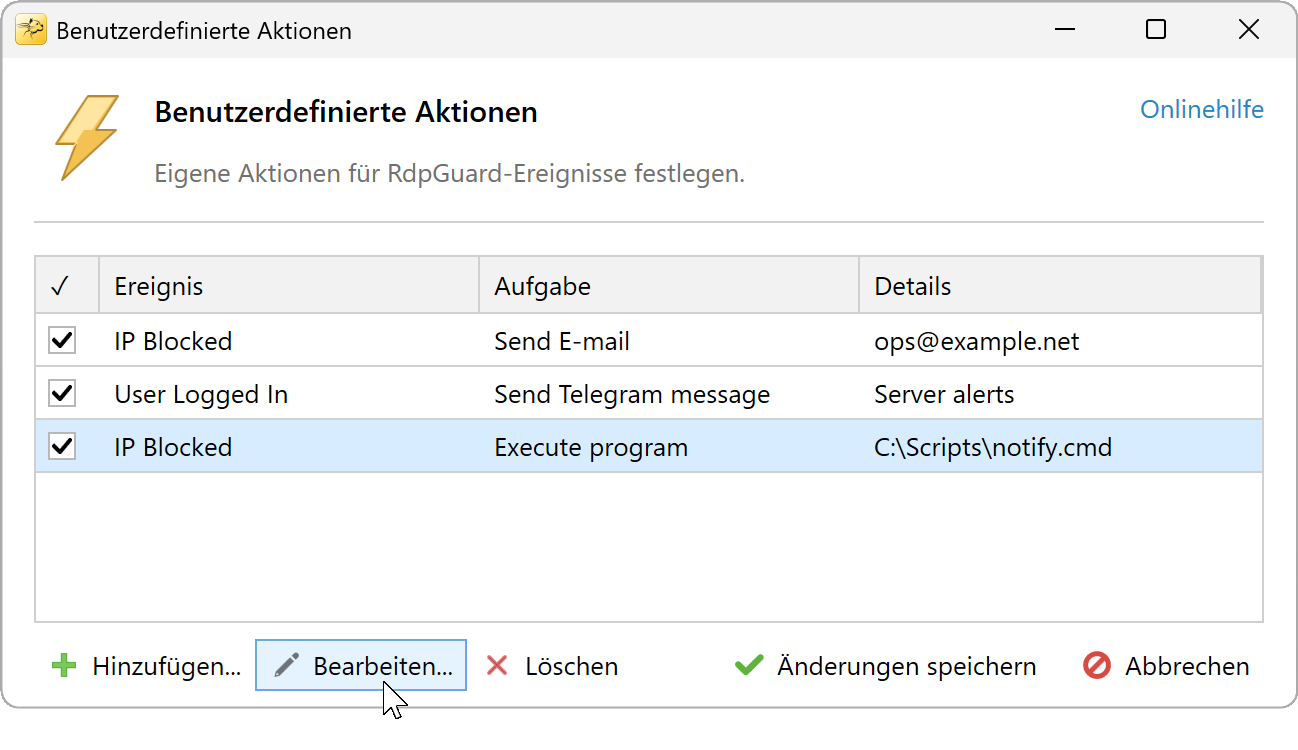Click IP Blocked in the Send E-mail row

(x=173, y=341)
